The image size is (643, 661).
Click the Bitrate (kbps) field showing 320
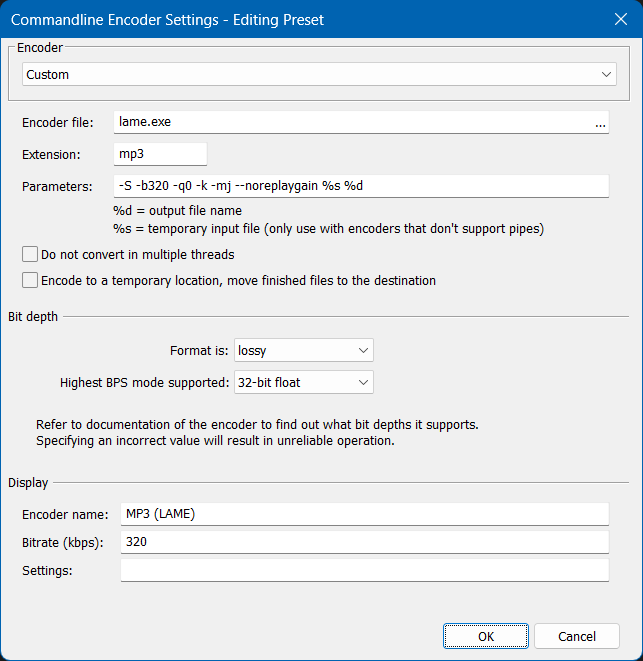point(364,542)
